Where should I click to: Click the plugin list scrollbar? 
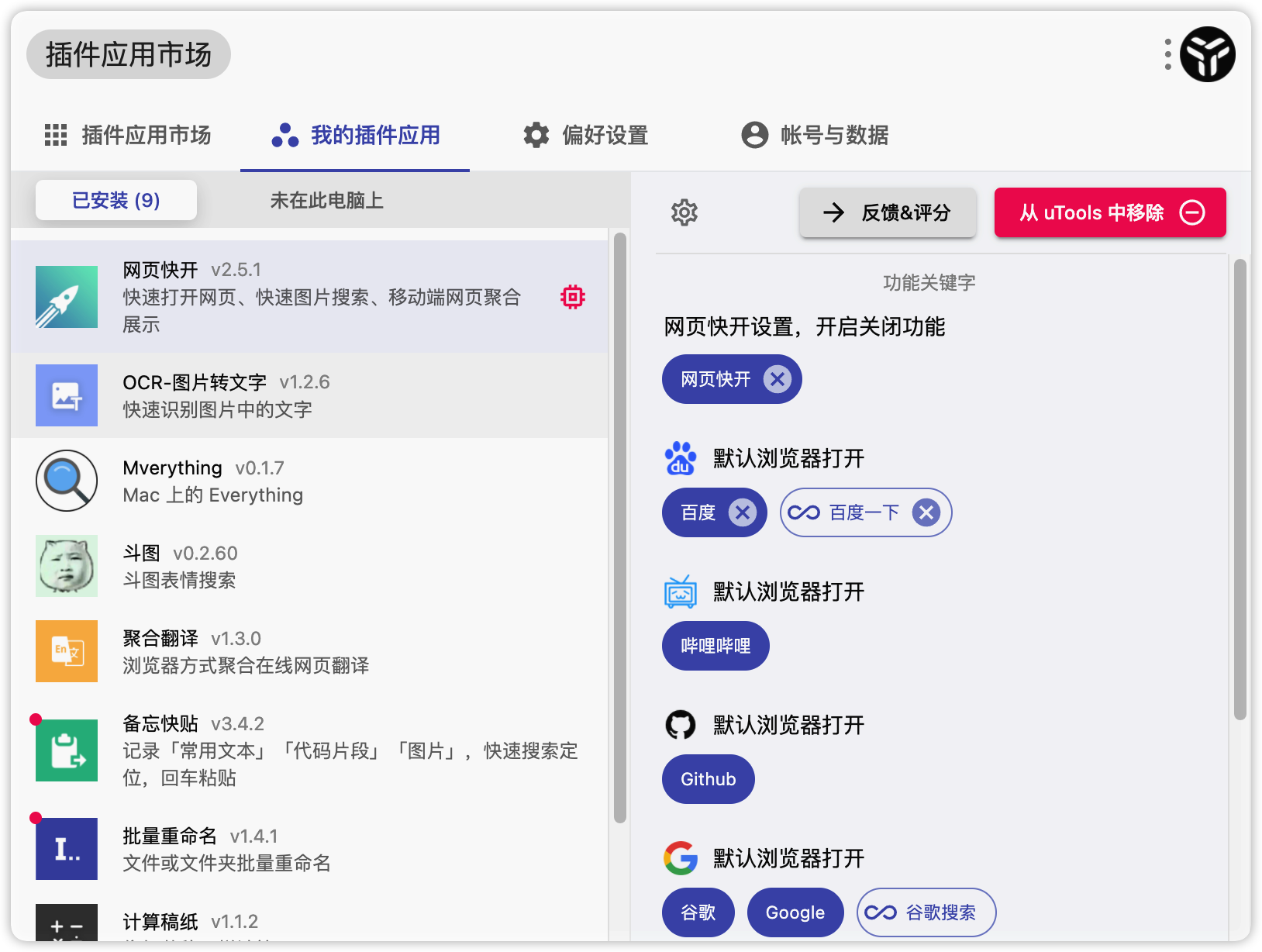tap(620, 527)
